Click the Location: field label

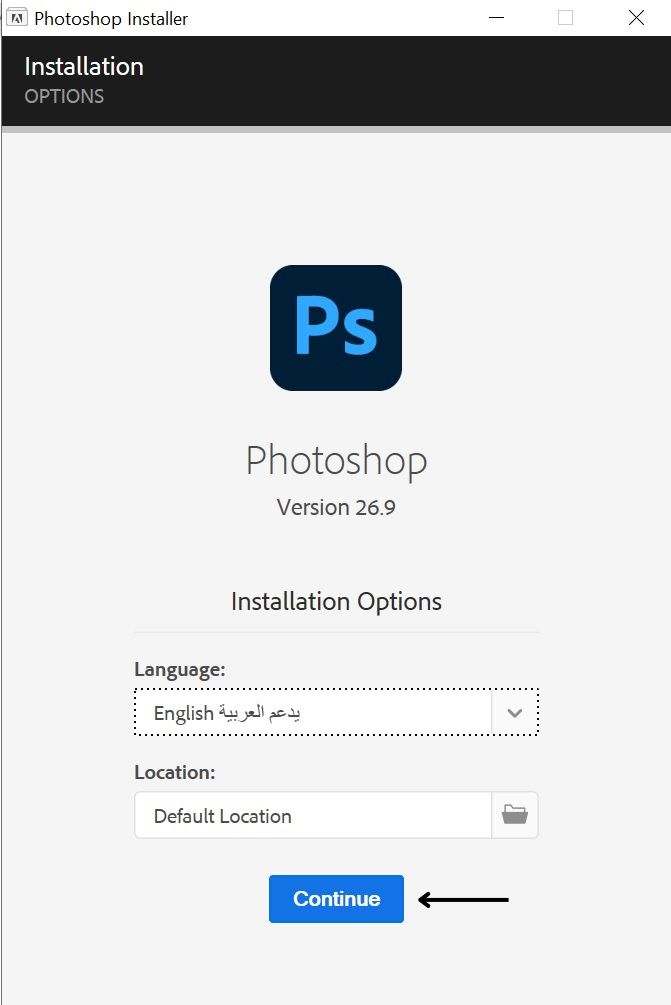pos(175,772)
